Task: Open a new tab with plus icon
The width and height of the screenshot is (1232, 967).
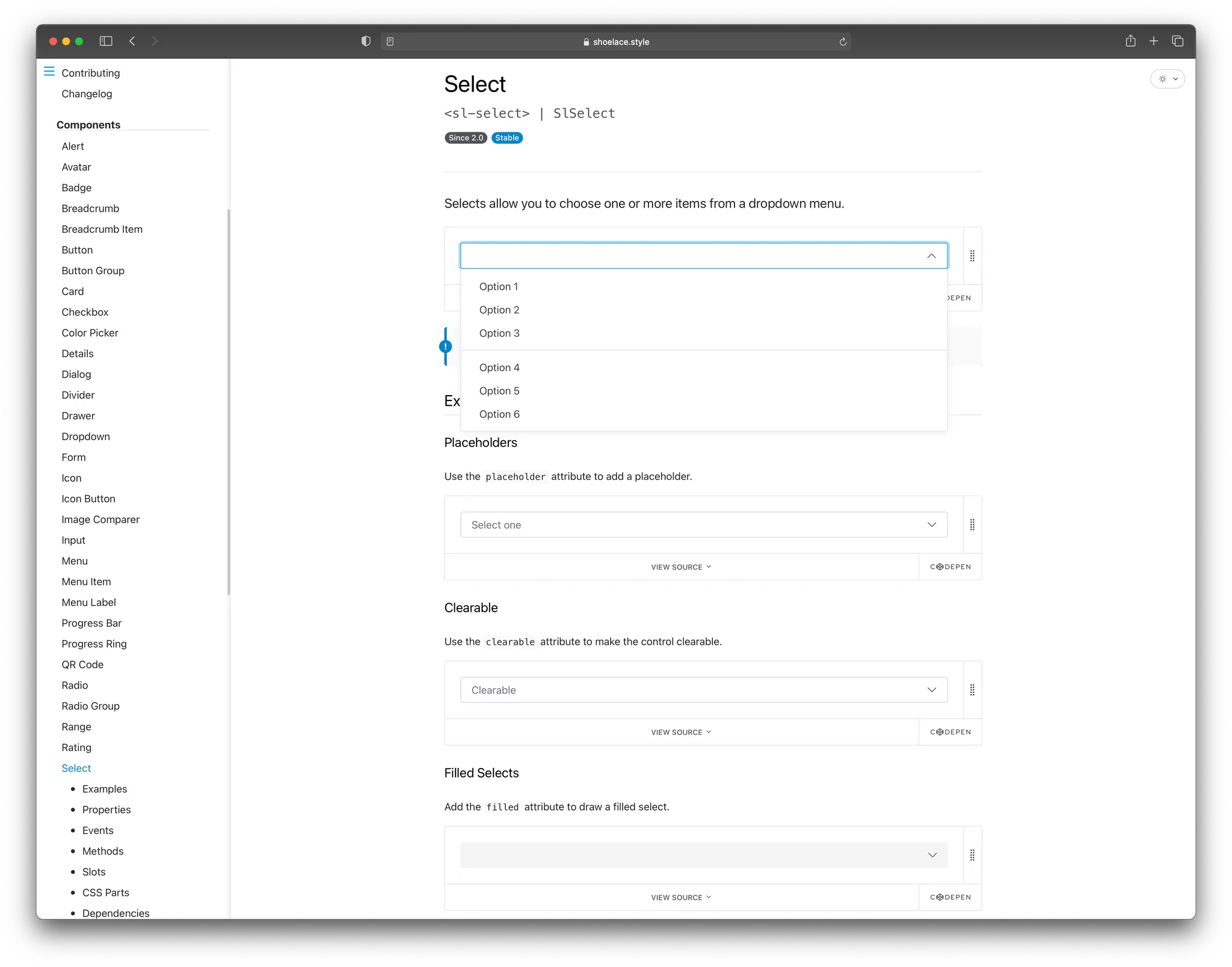Action: 1153,41
